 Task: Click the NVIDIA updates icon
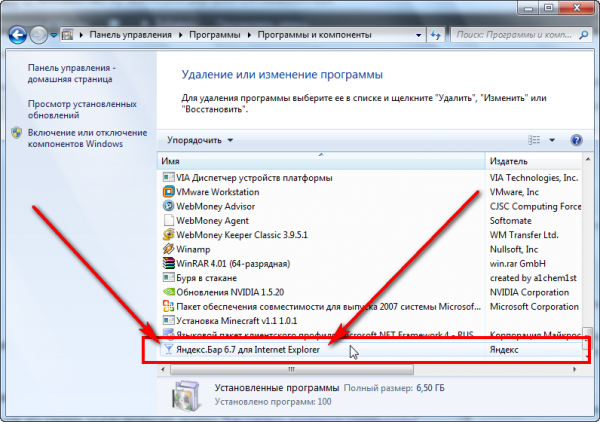tap(168, 292)
